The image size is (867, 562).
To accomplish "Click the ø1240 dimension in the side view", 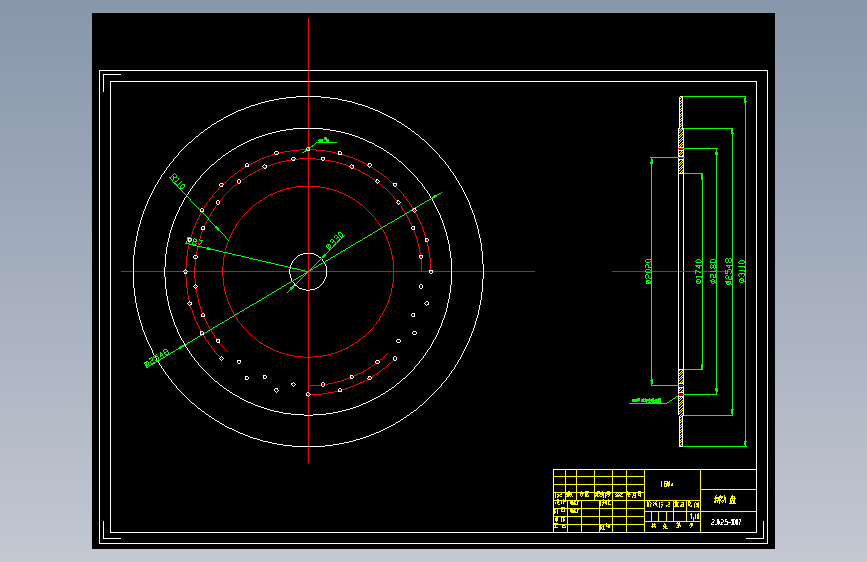I will pos(698,272).
